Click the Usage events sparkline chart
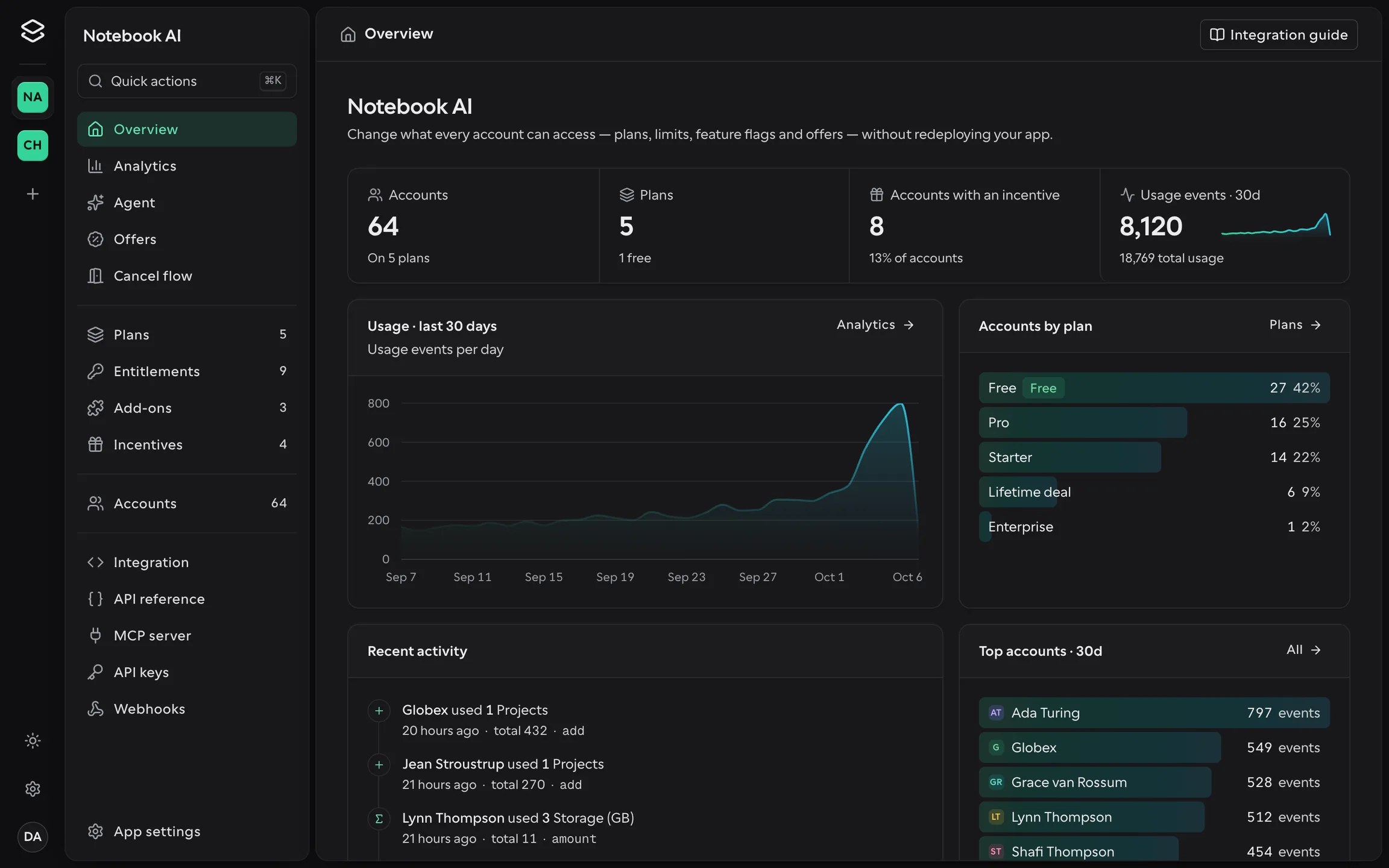 pos(1276,225)
